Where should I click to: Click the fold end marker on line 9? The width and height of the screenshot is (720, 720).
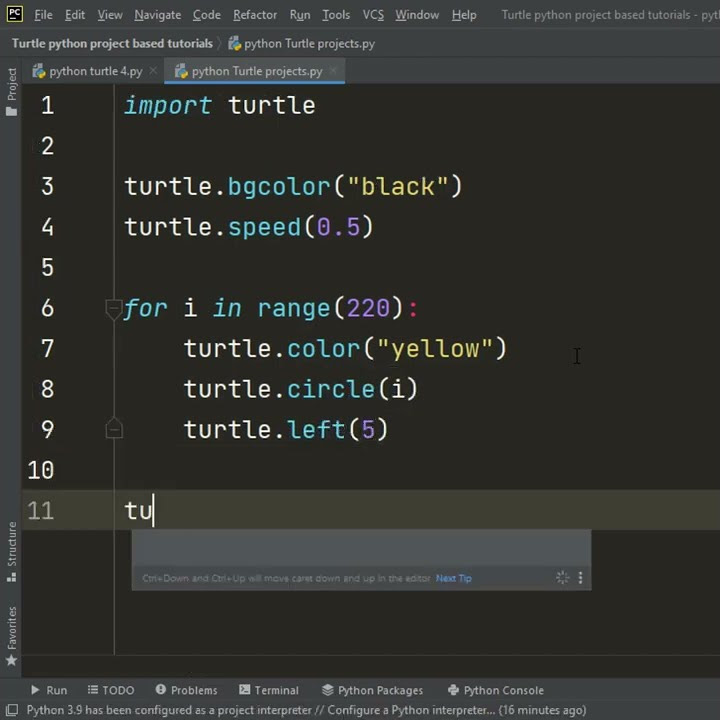[x=113, y=428]
